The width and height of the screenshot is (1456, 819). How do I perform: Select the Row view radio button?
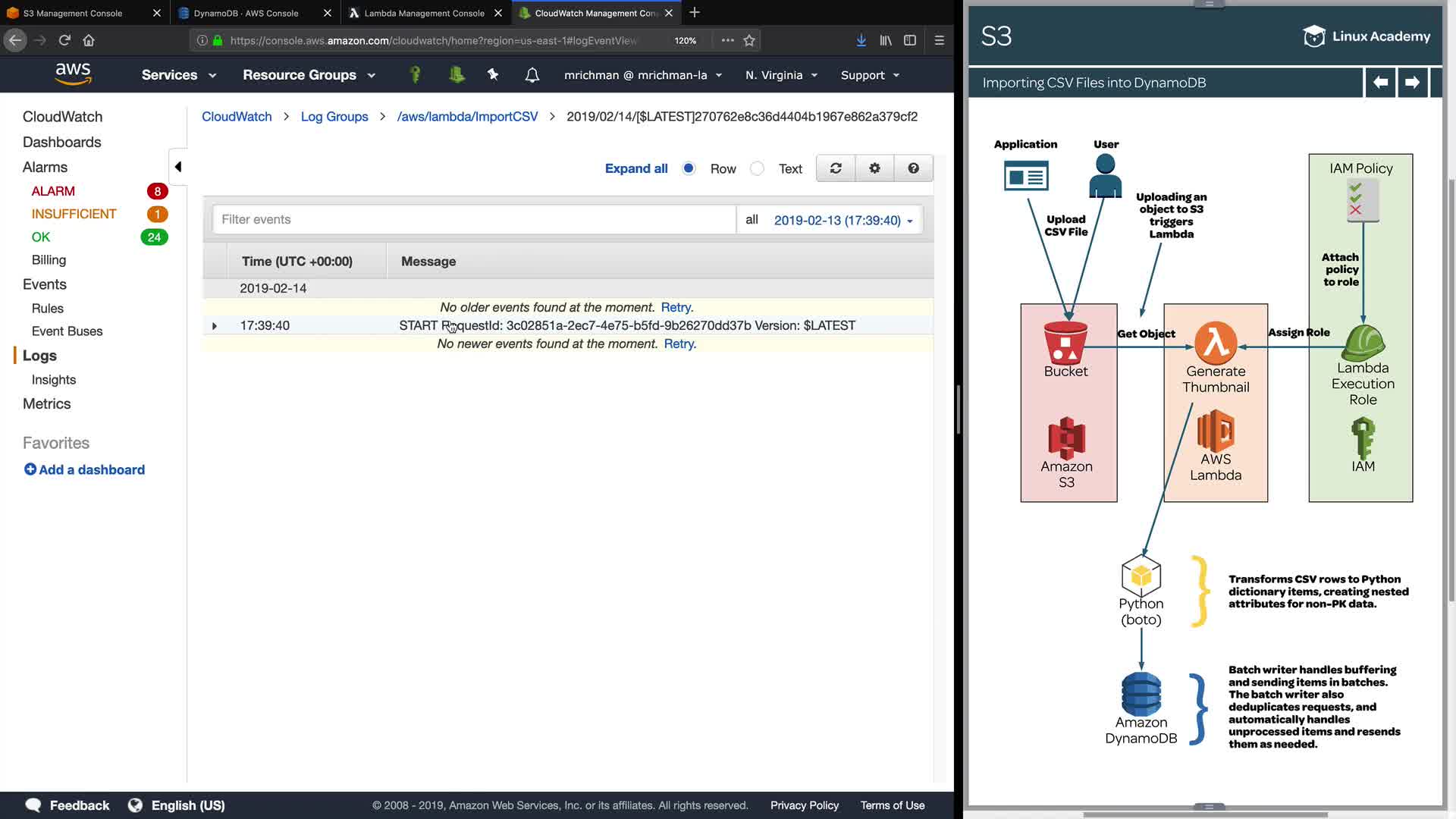[x=689, y=168]
